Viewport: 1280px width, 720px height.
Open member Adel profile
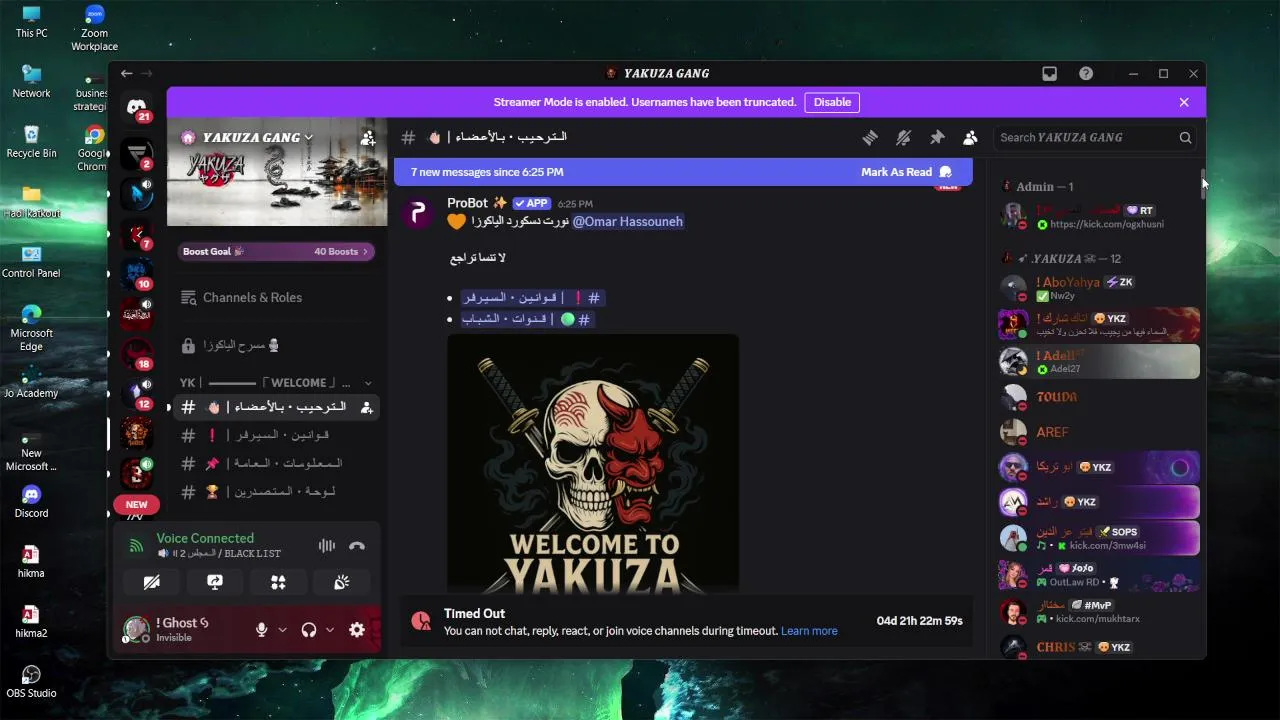1099,361
